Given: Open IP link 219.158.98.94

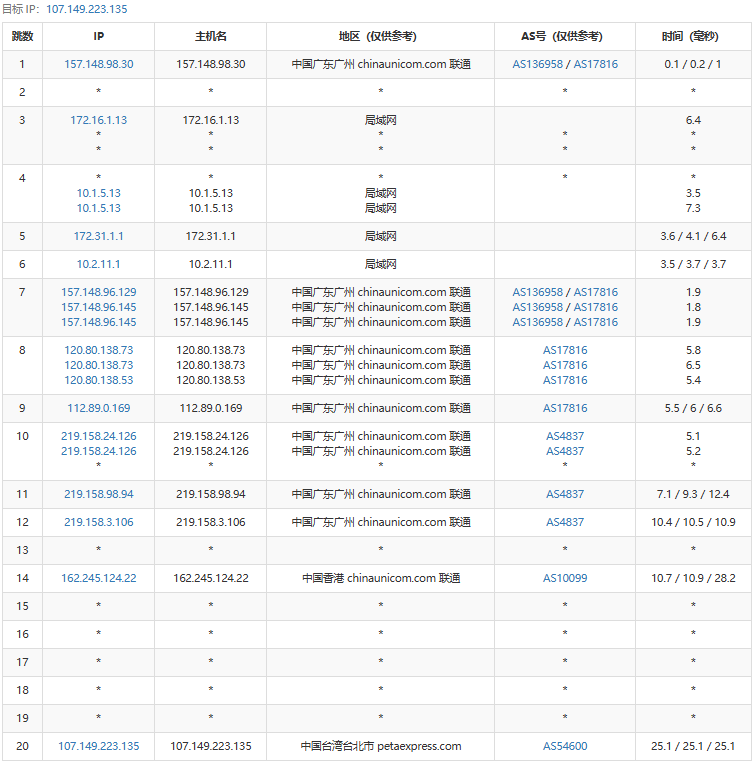Looking at the screenshot, I should pos(99,494).
